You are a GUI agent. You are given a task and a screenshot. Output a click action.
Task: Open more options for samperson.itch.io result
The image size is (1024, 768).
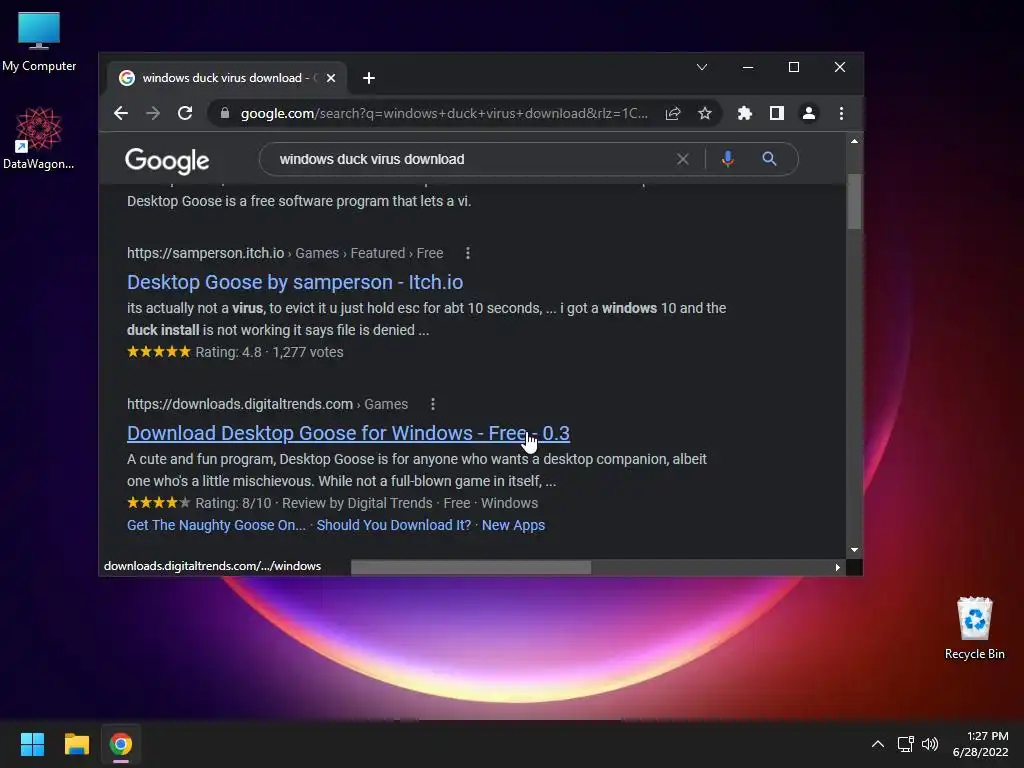pos(468,253)
